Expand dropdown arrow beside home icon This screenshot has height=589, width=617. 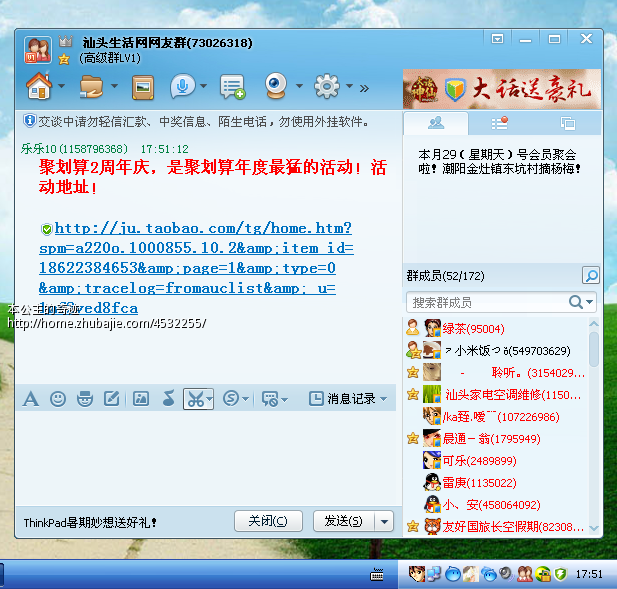61,86
